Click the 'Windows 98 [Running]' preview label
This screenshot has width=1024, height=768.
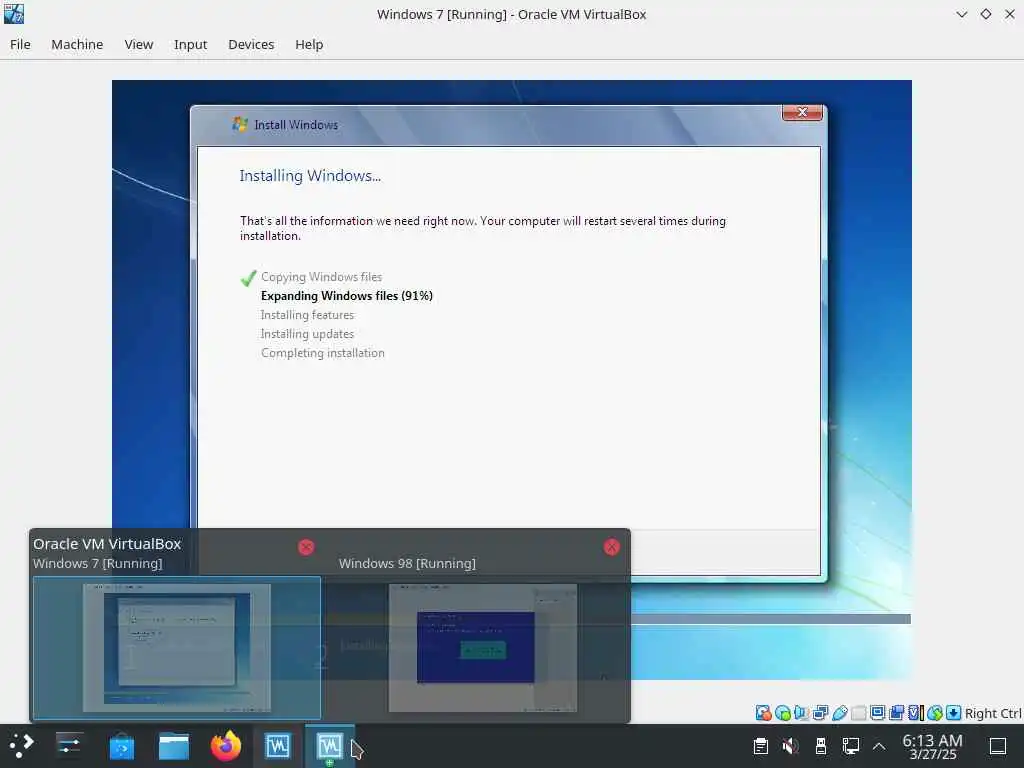point(407,563)
